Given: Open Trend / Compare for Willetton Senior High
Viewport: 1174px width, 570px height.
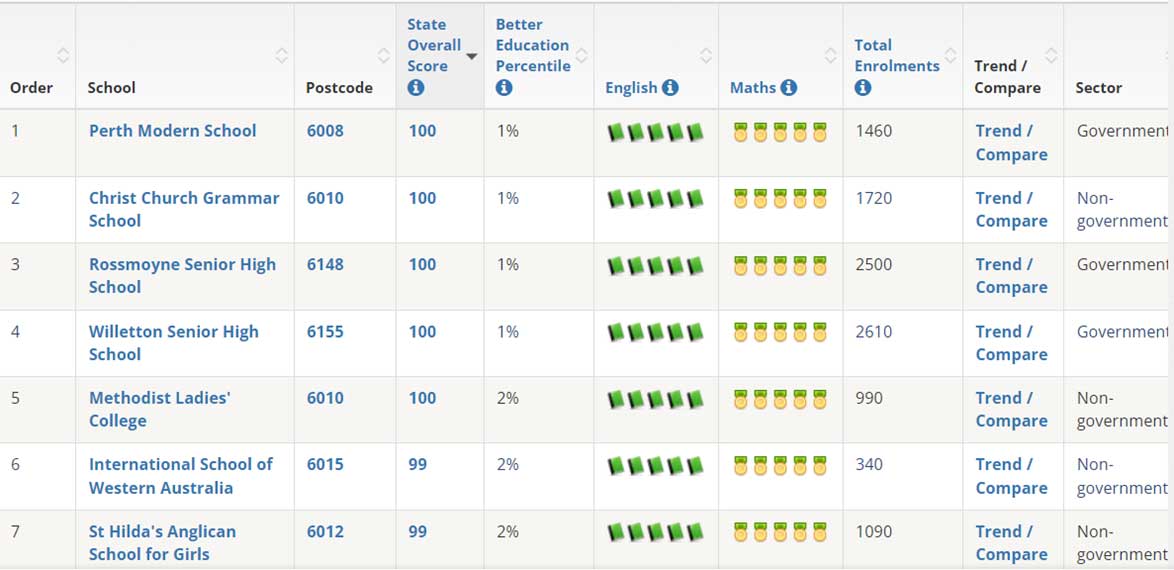Looking at the screenshot, I should (x=1011, y=342).
